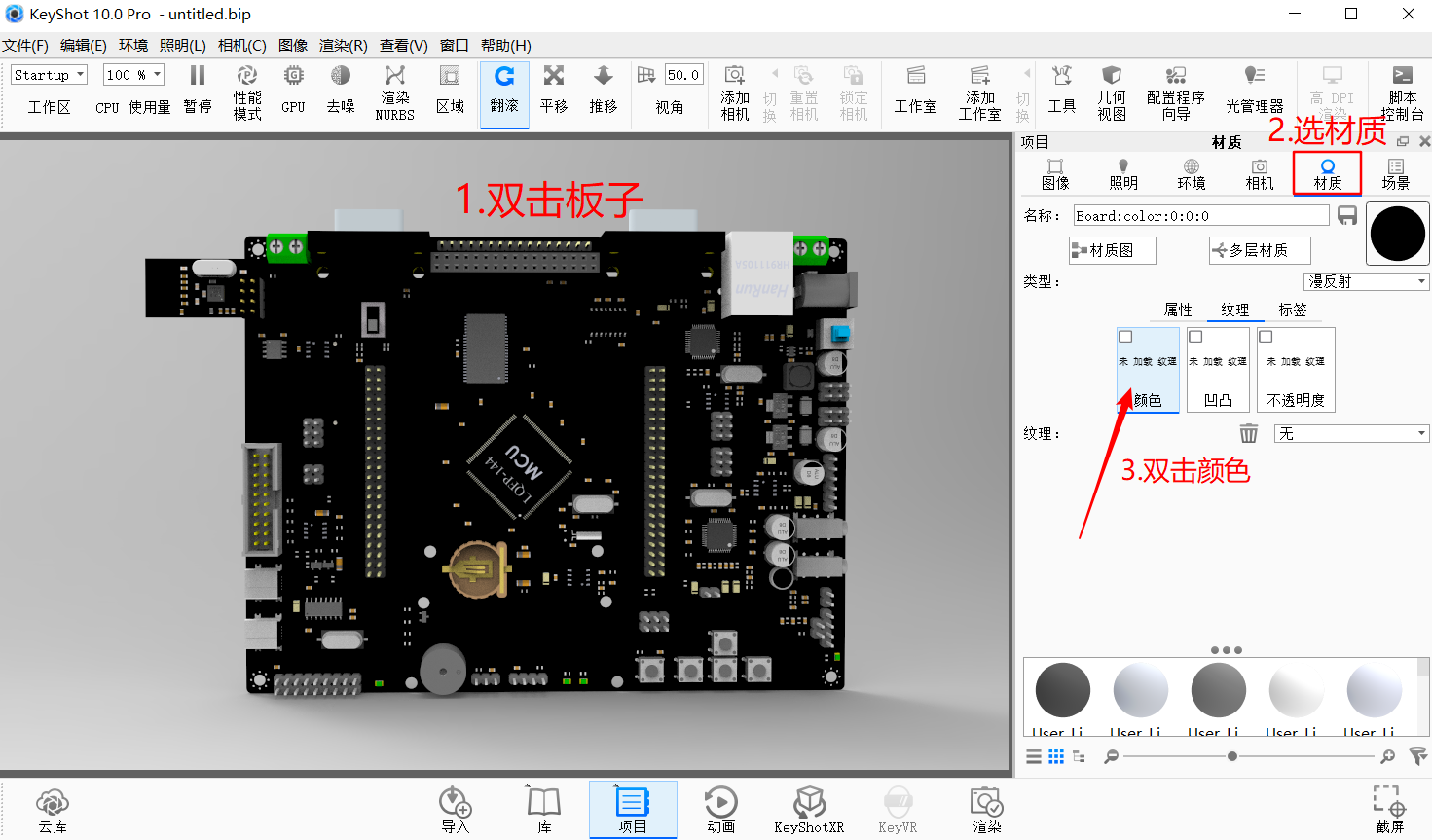Click 渲染 NURBS toolbar icon

tap(394, 92)
